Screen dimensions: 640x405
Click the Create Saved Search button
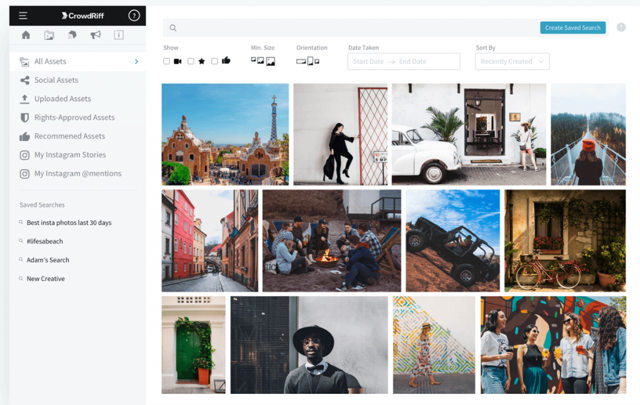point(573,28)
